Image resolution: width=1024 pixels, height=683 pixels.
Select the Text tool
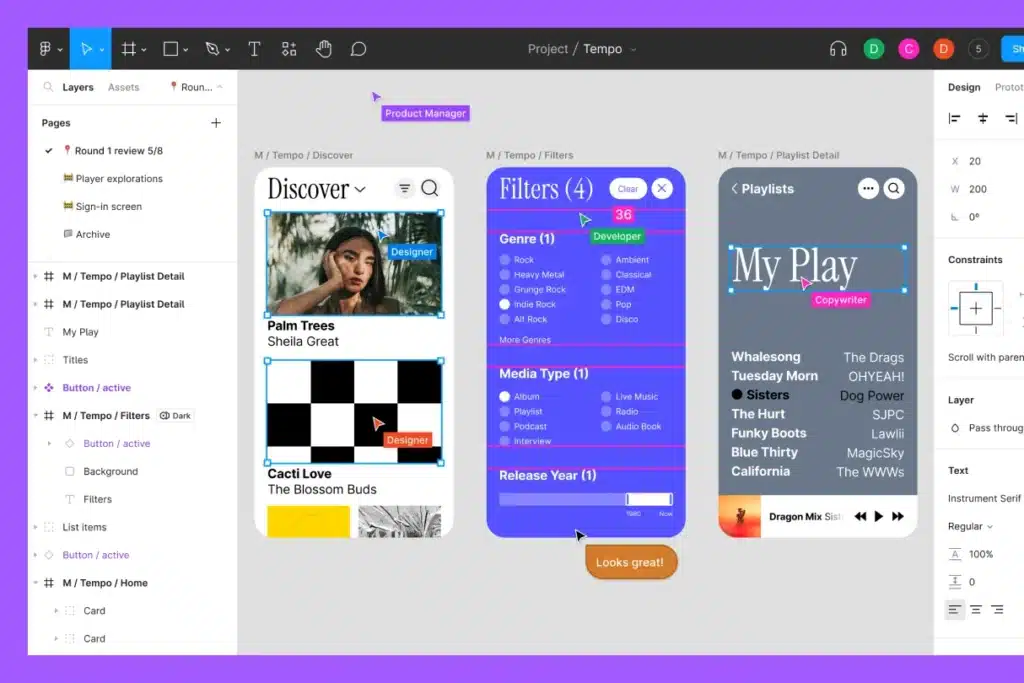pyautogui.click(x=254, y=49)
